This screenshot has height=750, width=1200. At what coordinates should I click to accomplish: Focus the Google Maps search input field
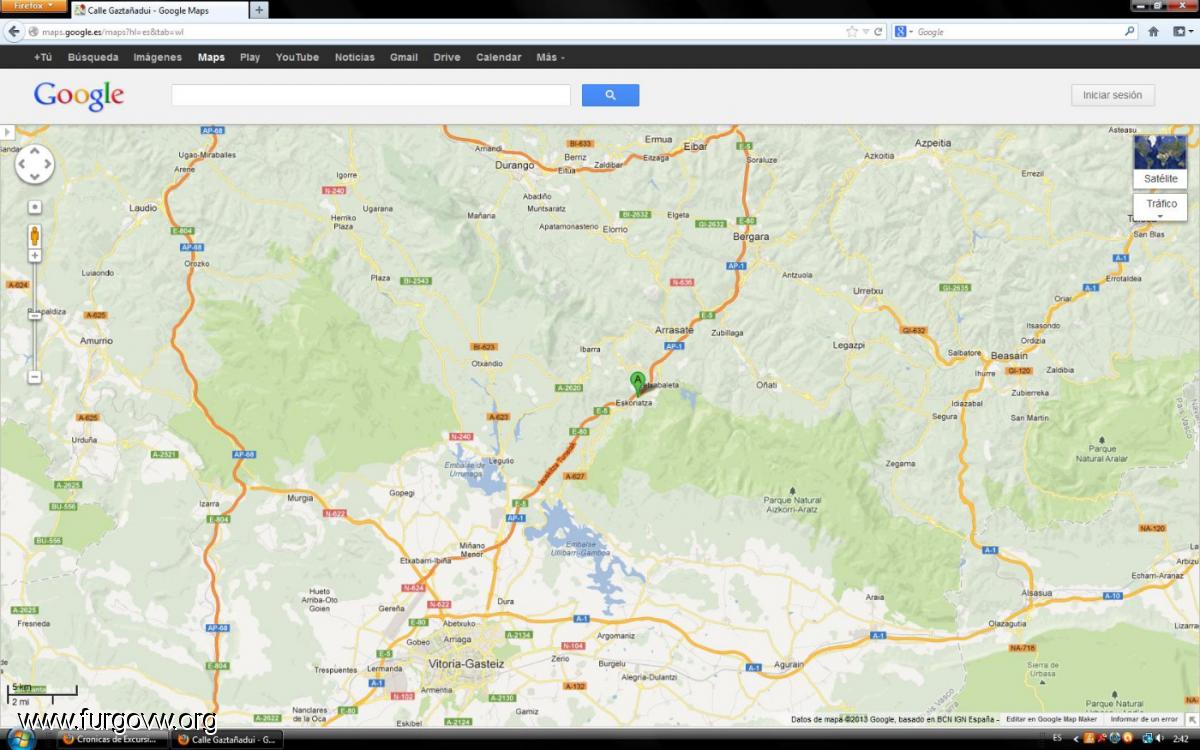(x=371, y=95)
